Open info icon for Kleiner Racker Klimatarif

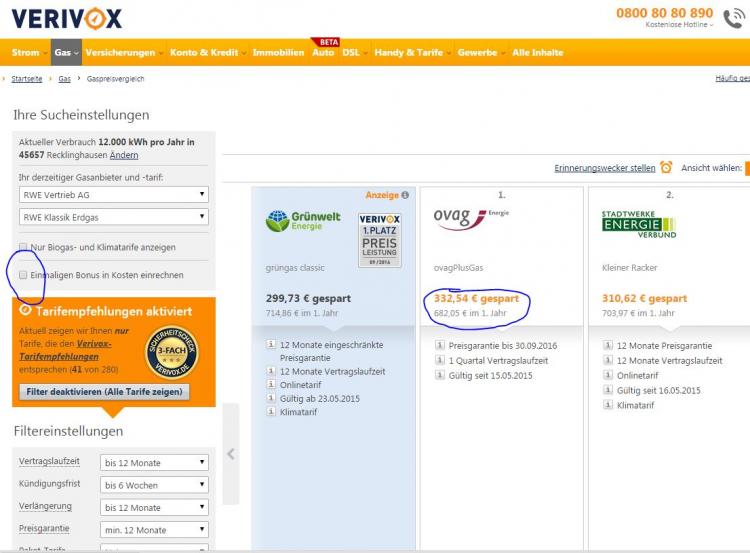click(608, 404)
